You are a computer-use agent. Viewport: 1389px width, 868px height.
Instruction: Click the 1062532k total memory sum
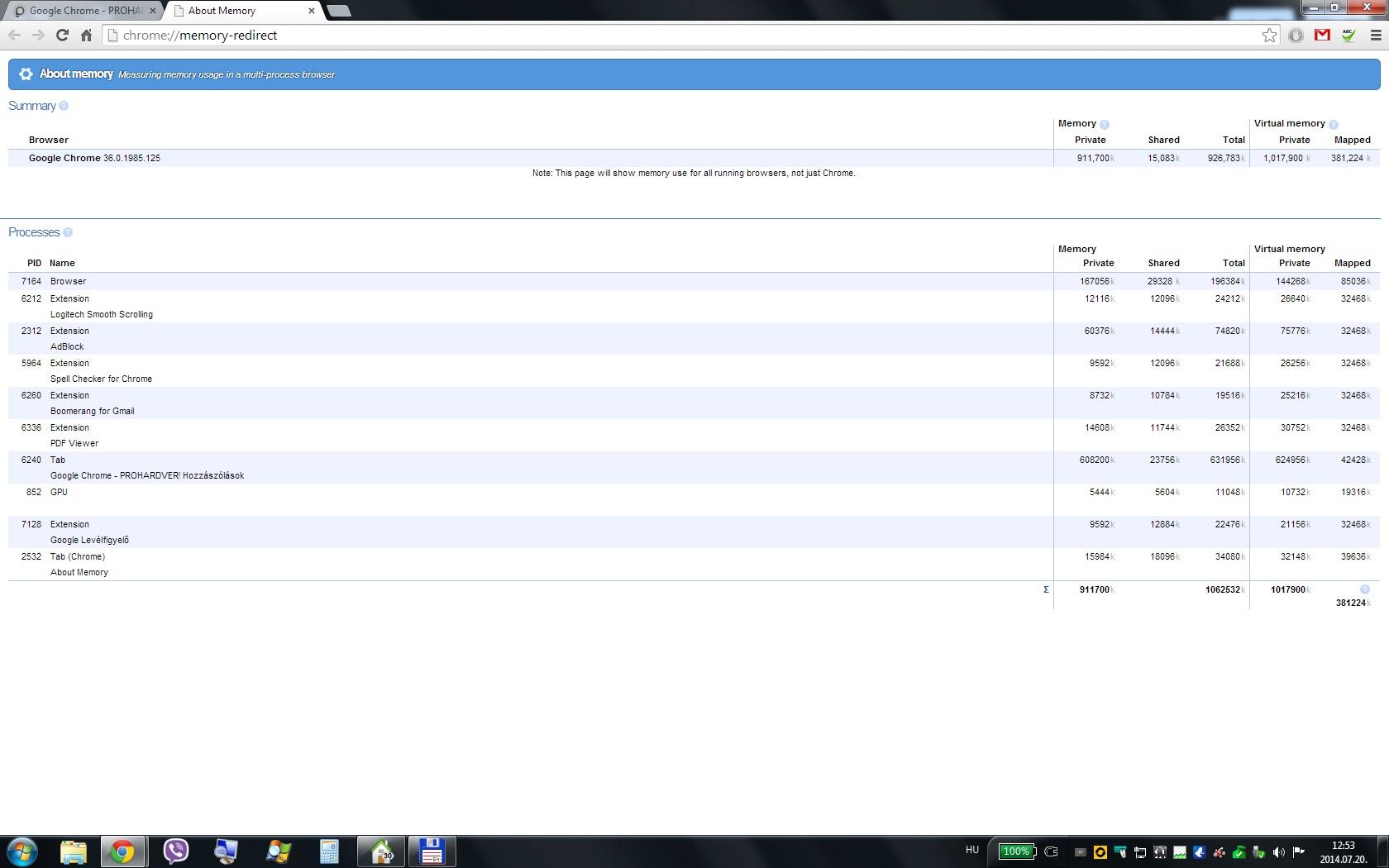(1225, 589)
